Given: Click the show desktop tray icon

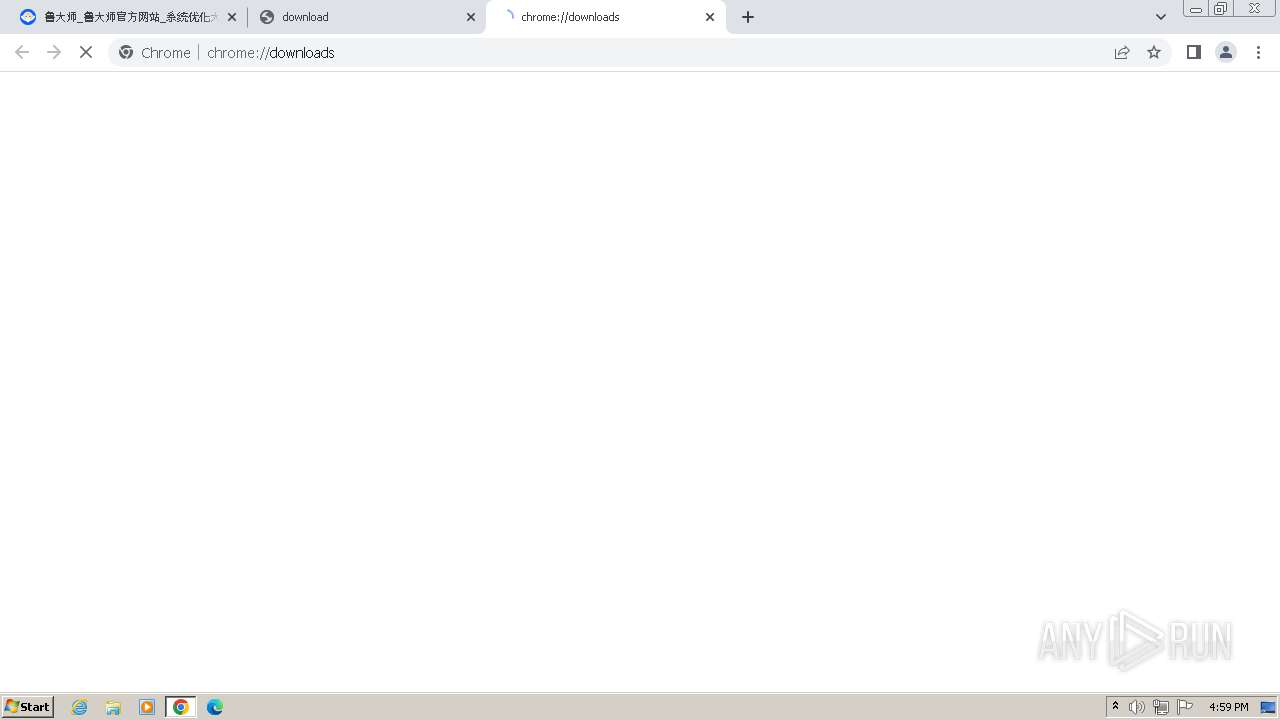Looking at the screenshot, I should [x=1268, y=707].
